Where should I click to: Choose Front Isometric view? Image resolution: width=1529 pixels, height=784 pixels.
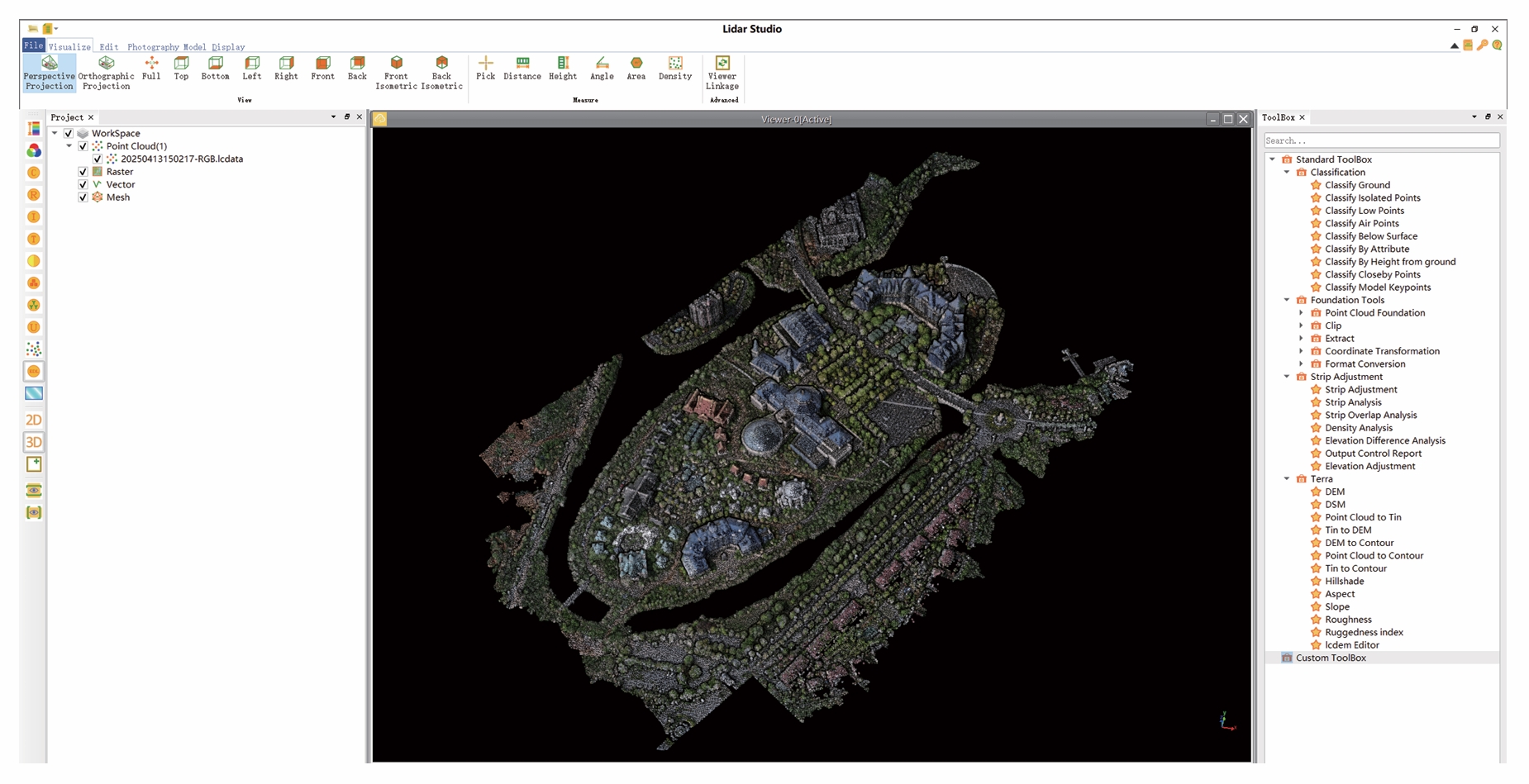click(396, 73)
